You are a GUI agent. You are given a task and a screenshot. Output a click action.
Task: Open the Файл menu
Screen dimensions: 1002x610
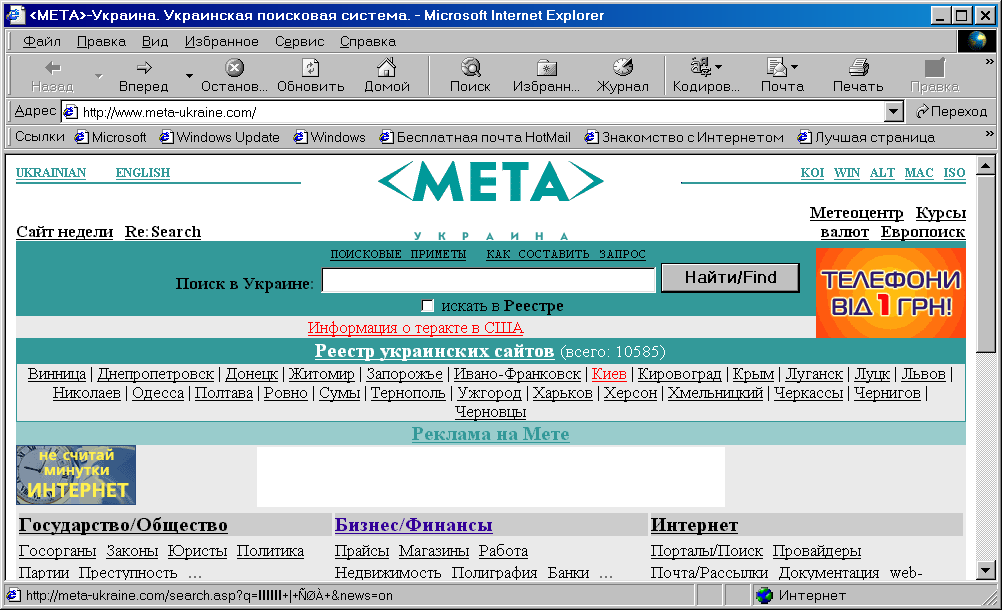42,42
